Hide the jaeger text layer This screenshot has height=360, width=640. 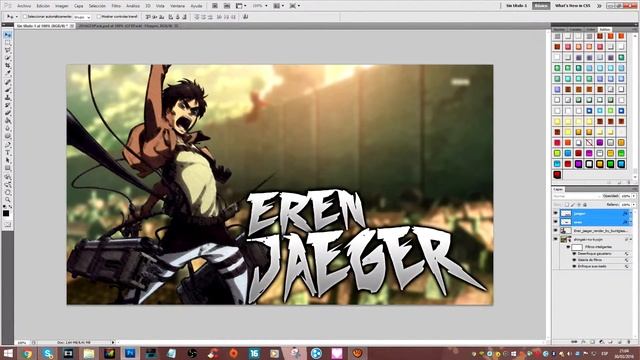[x=555, y=213]
